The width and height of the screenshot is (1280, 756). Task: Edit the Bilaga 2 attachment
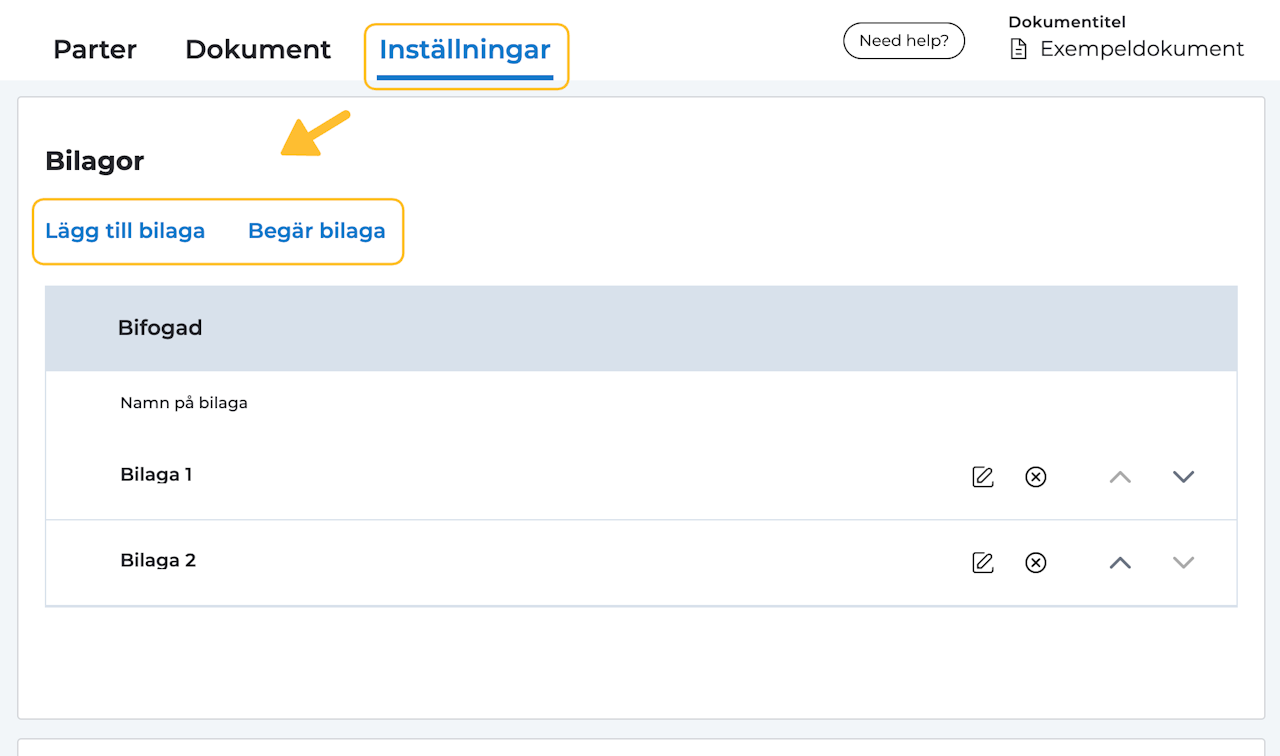pyautogui.click(x=983, y=563)
